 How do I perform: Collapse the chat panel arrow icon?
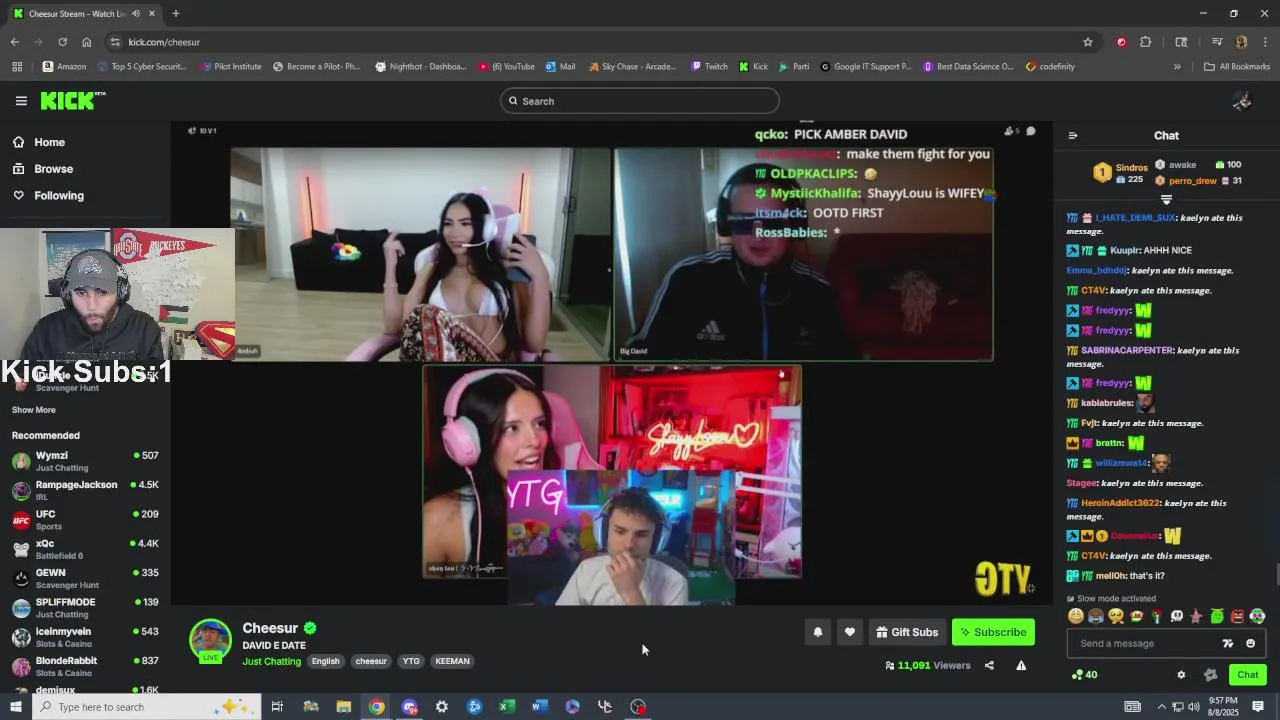pyautogui.click(x=1073, y=136)
